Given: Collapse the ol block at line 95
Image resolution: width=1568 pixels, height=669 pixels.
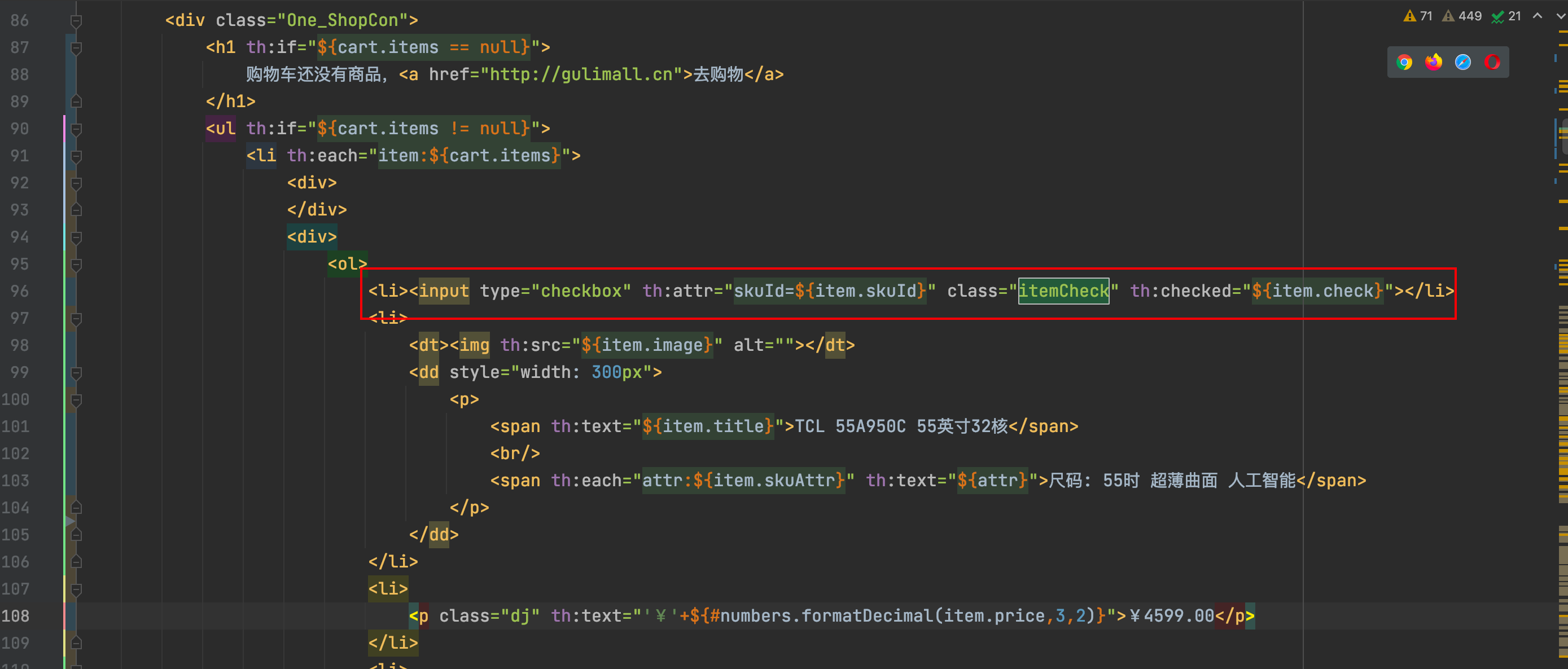Looking at the screenshot, I should 76,265.
